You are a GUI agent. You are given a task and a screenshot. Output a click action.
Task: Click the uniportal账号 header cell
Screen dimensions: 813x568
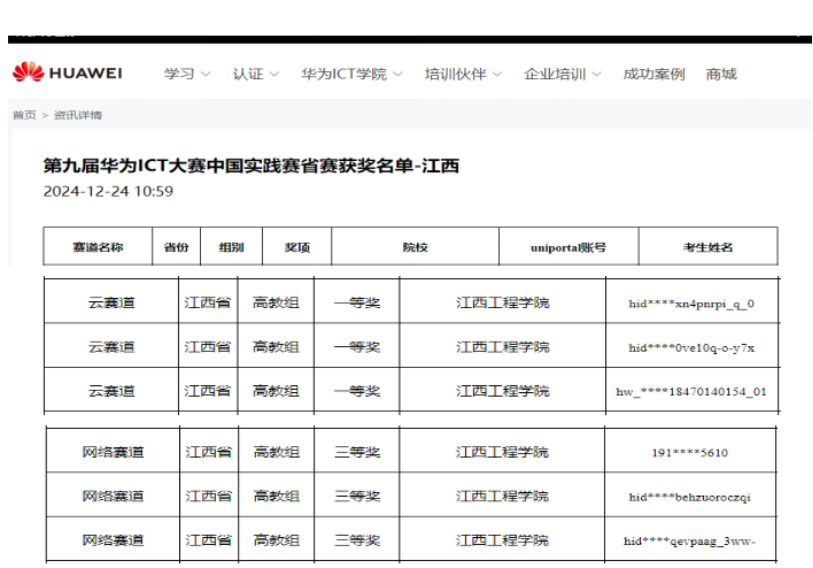569,246
